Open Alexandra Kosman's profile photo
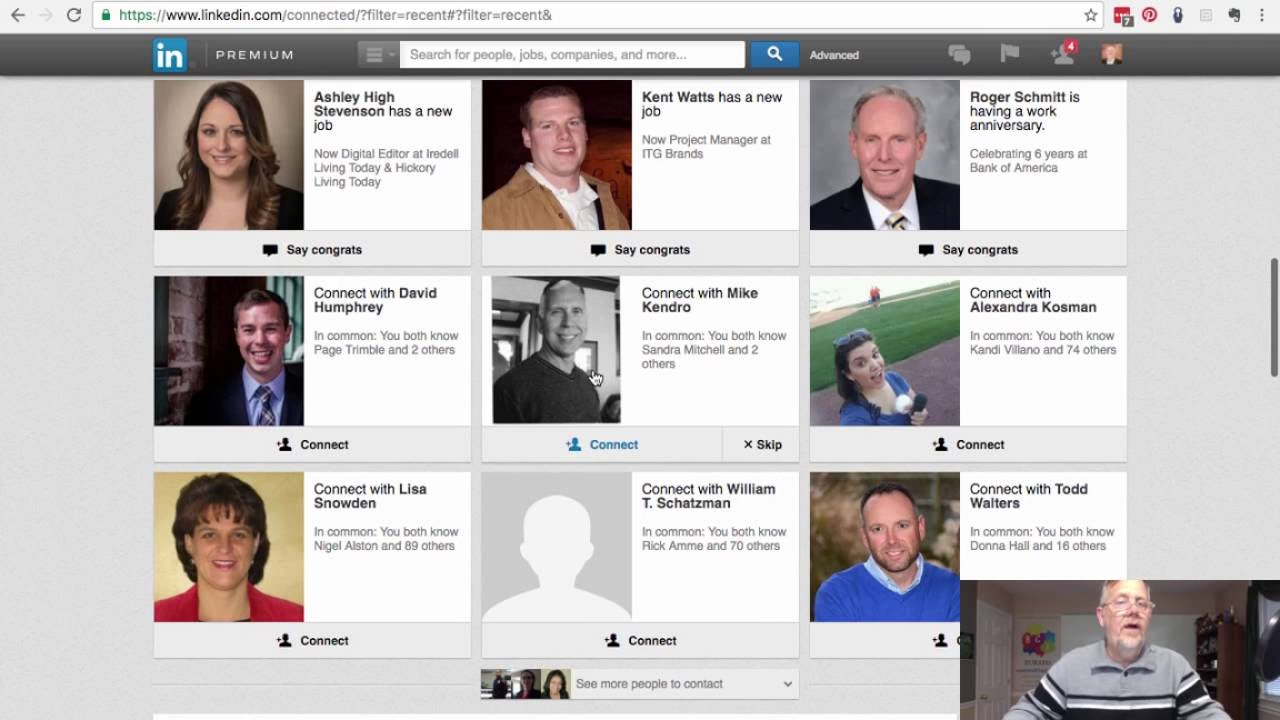 [885, 351]
